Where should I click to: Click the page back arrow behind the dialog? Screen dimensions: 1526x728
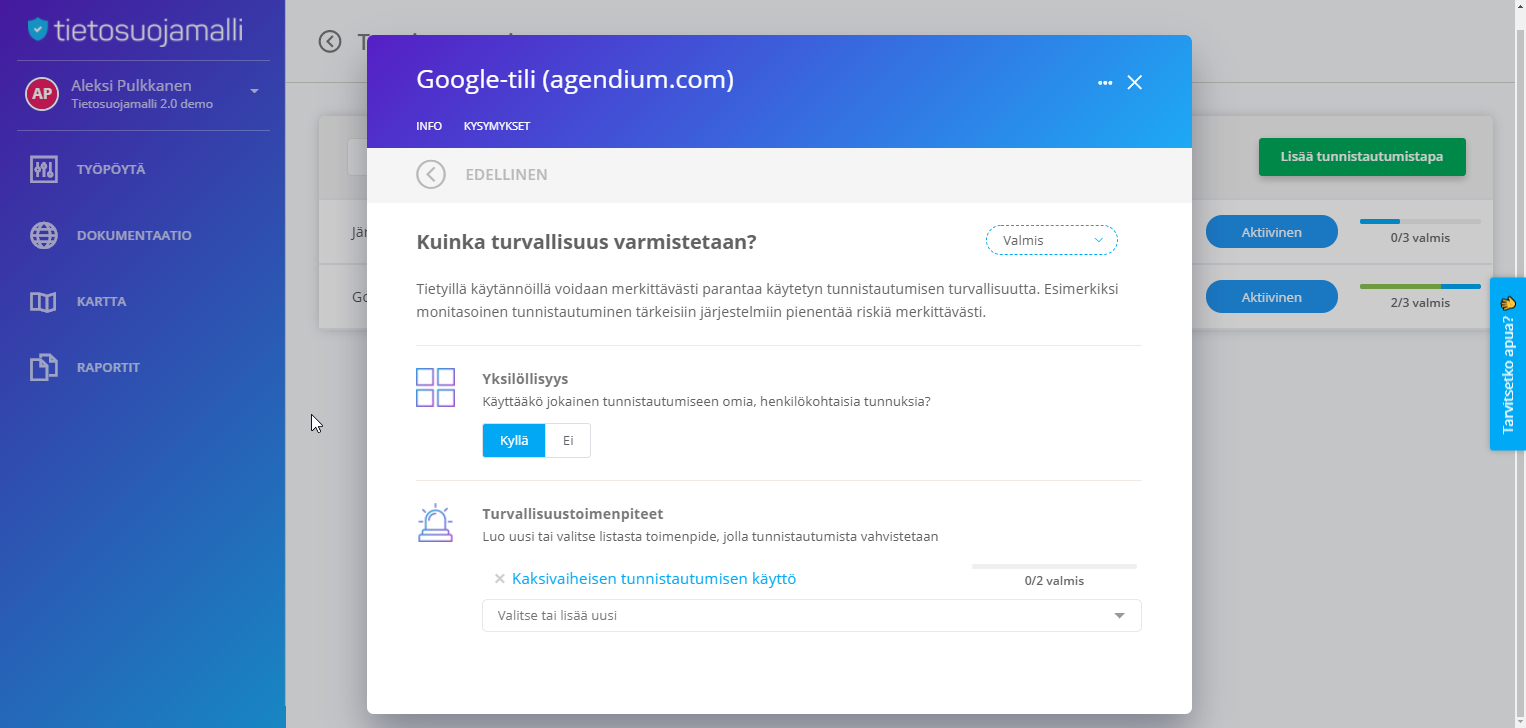coord(330,41)
